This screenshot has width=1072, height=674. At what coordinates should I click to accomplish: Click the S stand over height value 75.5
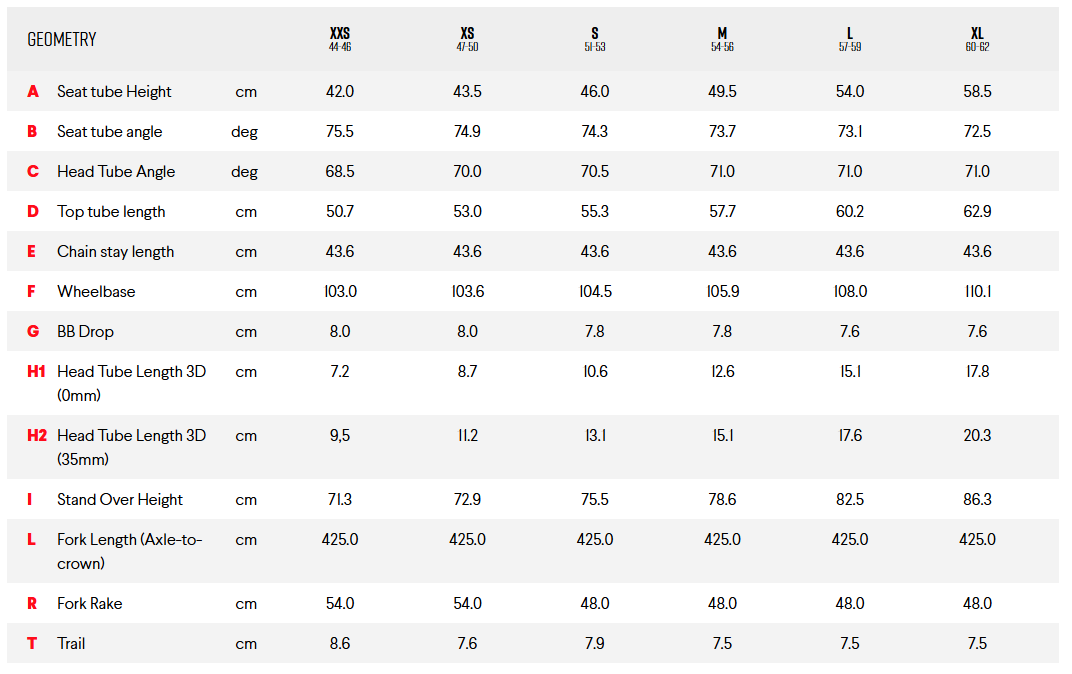click(594, 500)
